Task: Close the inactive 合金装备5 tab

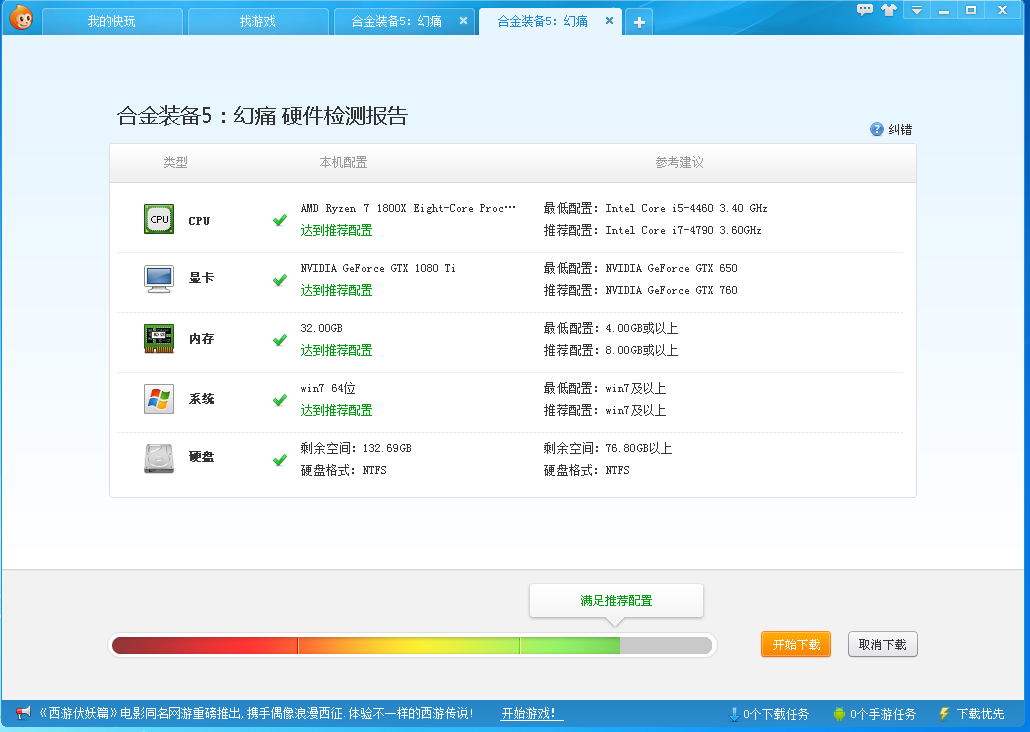Action: [x=463, y=20]
